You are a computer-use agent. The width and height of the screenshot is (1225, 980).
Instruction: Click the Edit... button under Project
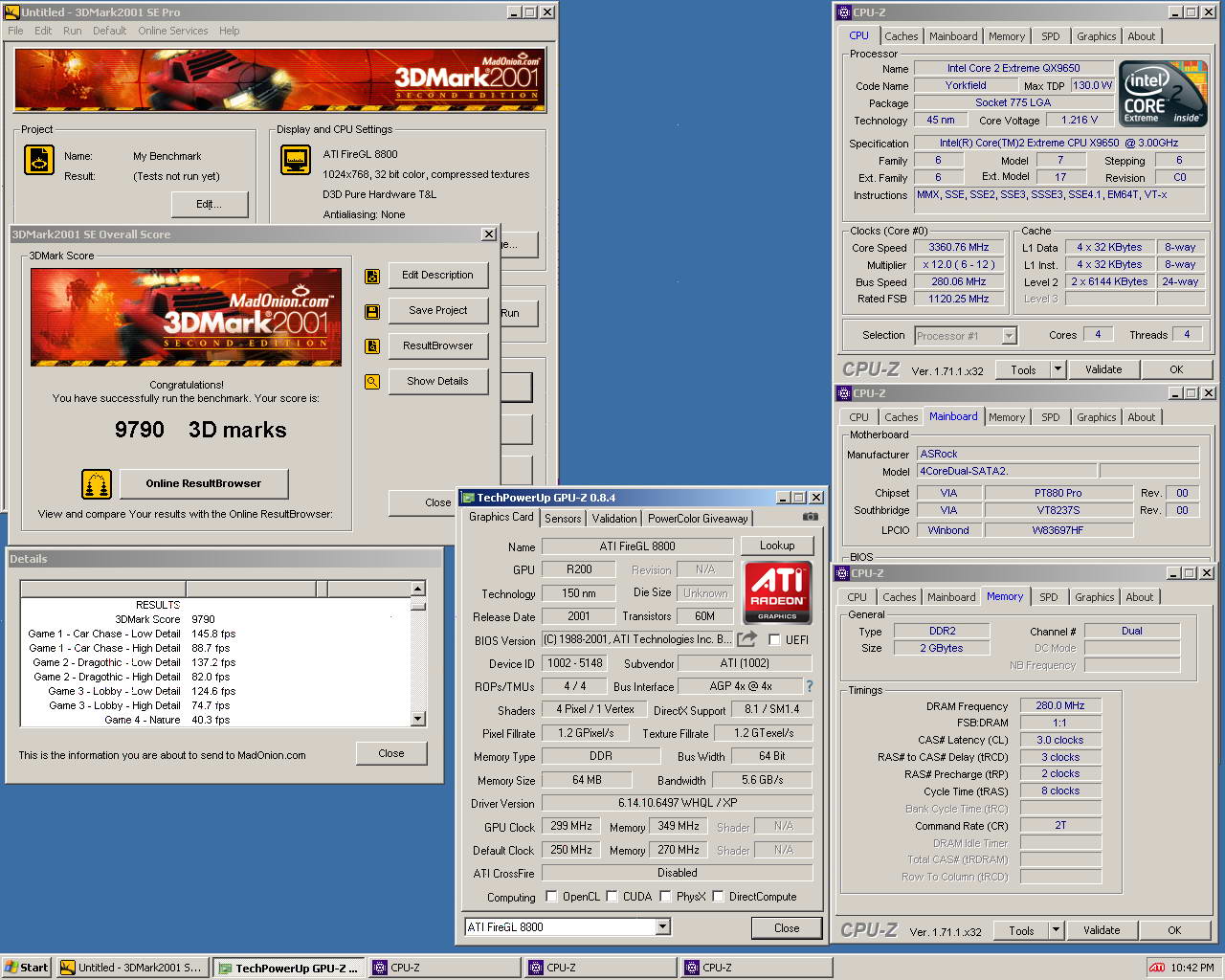coord(209,204)
